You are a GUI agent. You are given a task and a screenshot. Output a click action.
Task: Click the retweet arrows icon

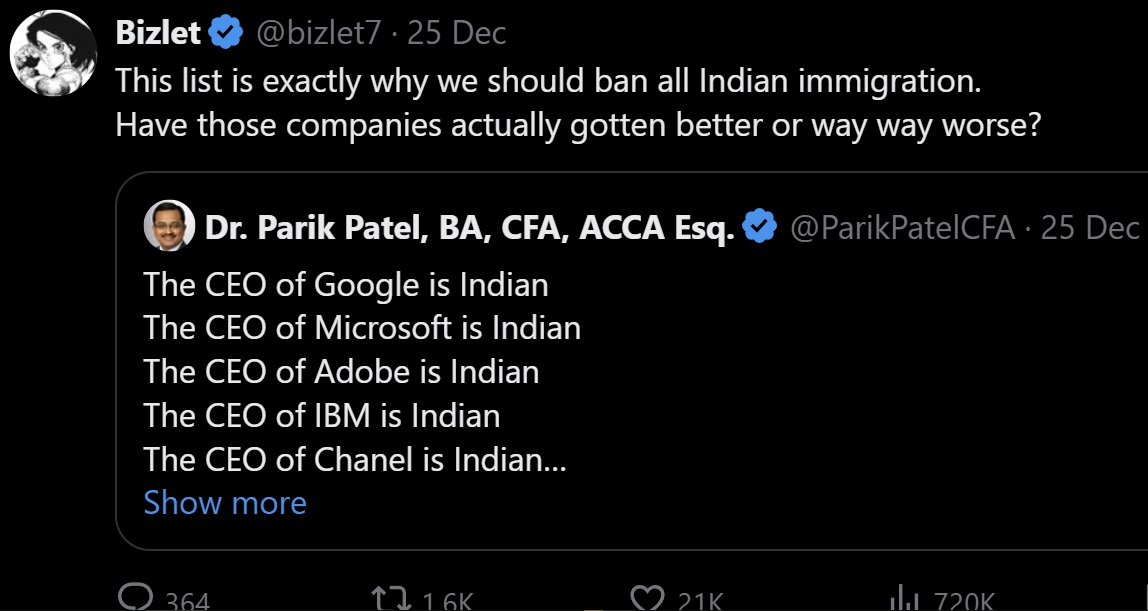392,600
